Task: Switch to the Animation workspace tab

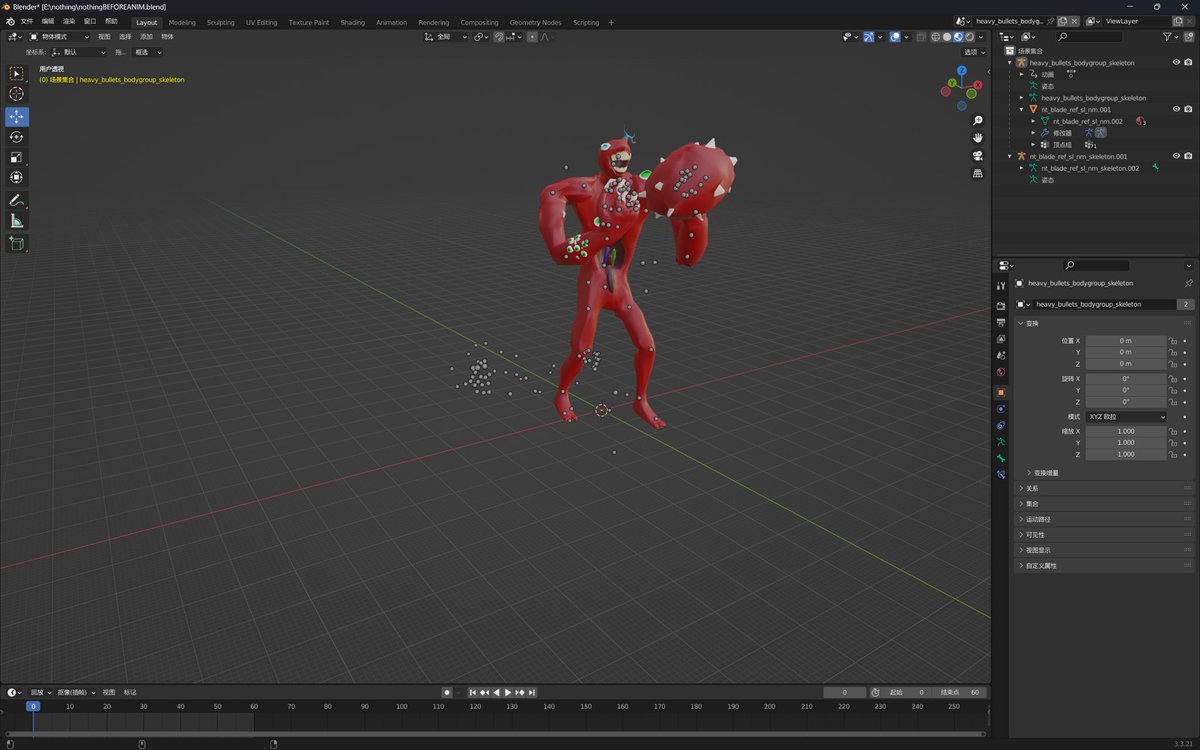Action: pyautogui.click(x=391, y=22)
